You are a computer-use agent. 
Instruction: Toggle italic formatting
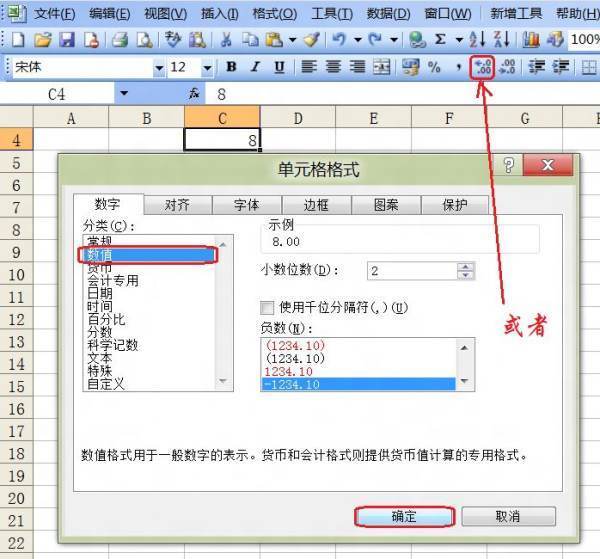[x=255, y=67]
